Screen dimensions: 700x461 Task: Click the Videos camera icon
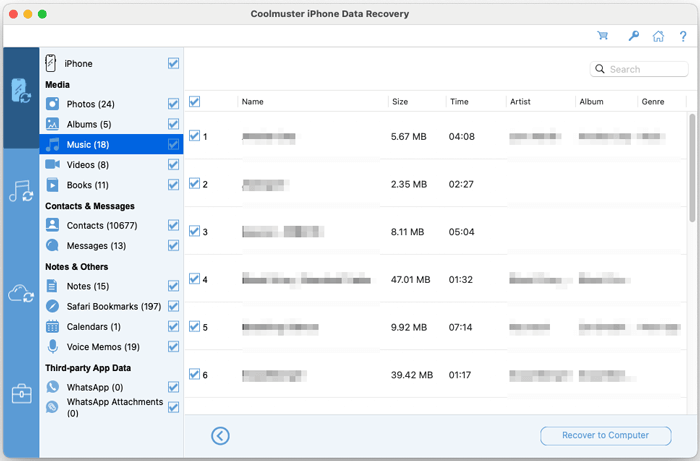[52, 164]
